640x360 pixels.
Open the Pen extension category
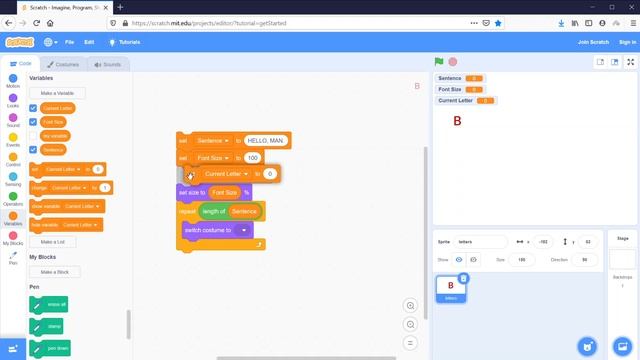click(13, 258)
